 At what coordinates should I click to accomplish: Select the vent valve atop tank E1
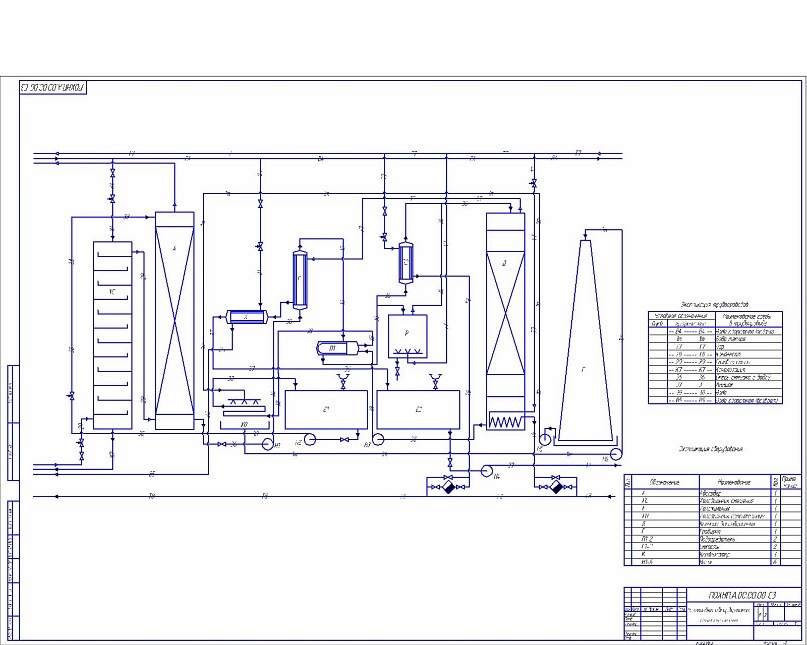tap(342, 382)
